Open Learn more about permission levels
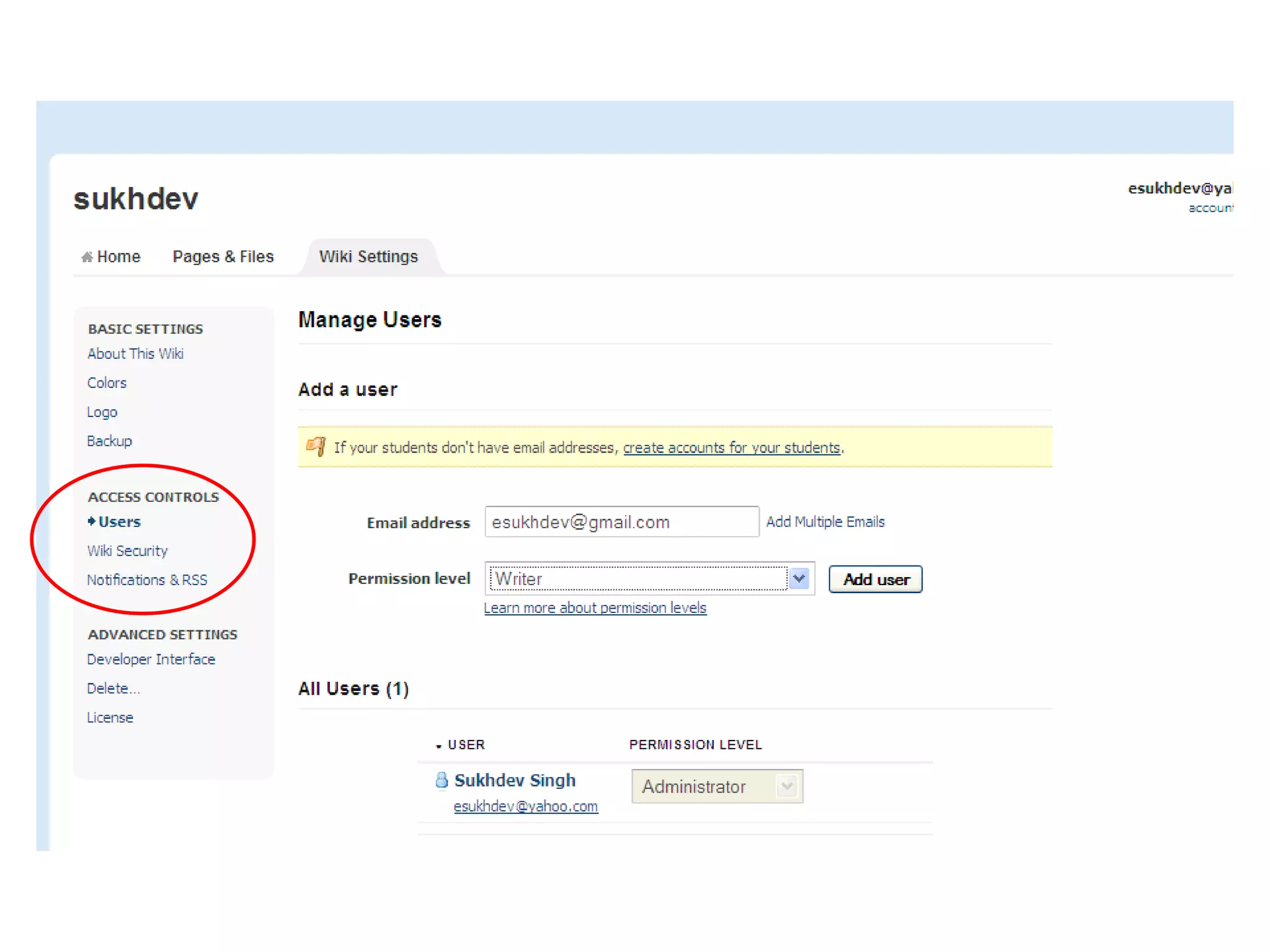 point(595,608)
